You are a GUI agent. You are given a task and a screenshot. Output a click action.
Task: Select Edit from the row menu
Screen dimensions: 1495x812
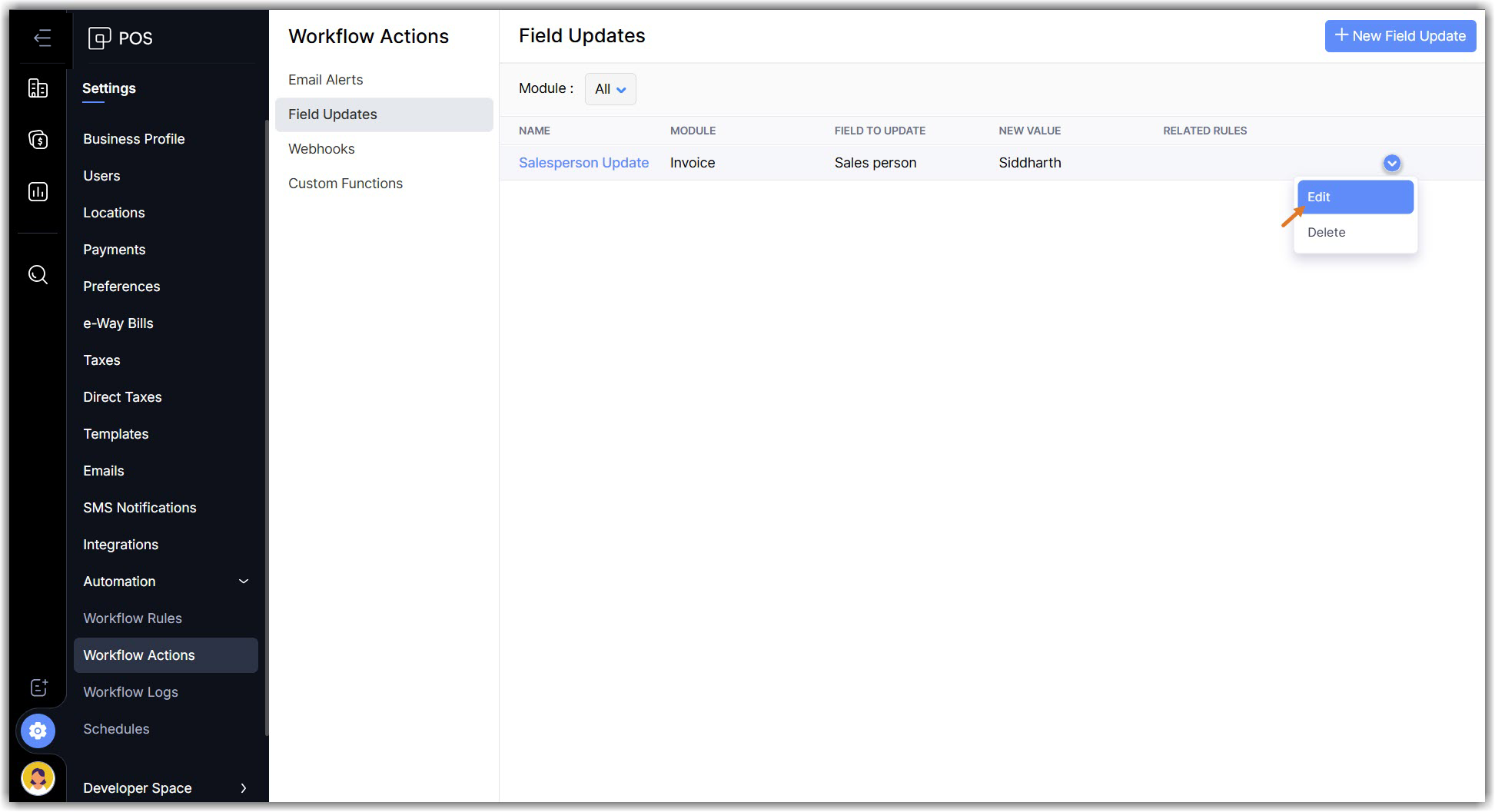pyautogui.click(x=1354, y=197)
